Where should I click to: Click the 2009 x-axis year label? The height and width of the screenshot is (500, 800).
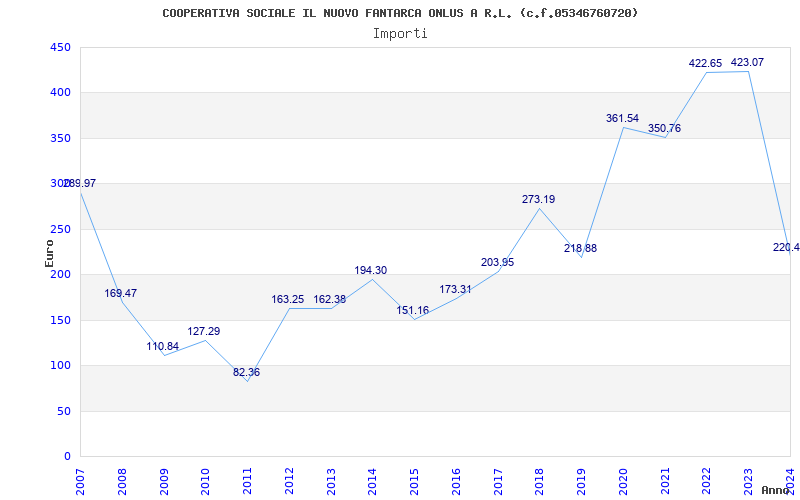(x=164, y=482)
